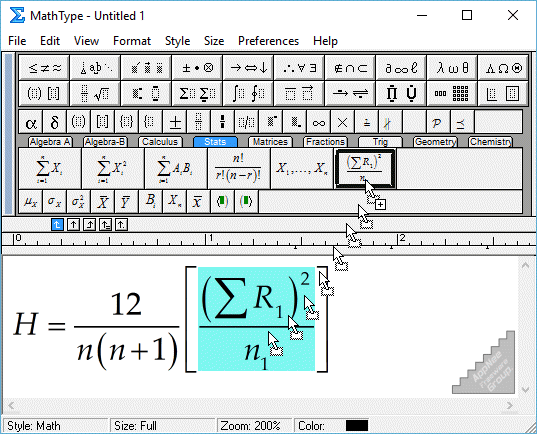Screen dimensions: 537x434
Task: Insert the alpha symbol
Action: coord(30,122)
